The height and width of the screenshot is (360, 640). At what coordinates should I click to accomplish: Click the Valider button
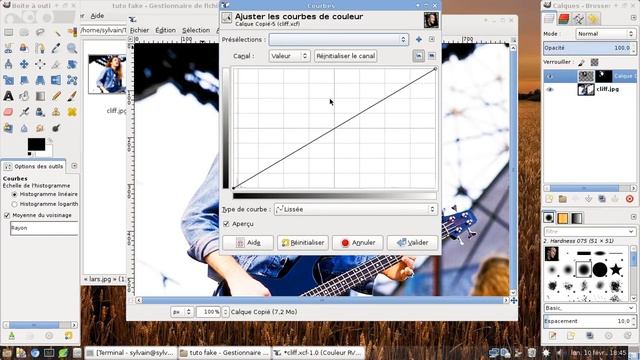[x=412, y=243]
